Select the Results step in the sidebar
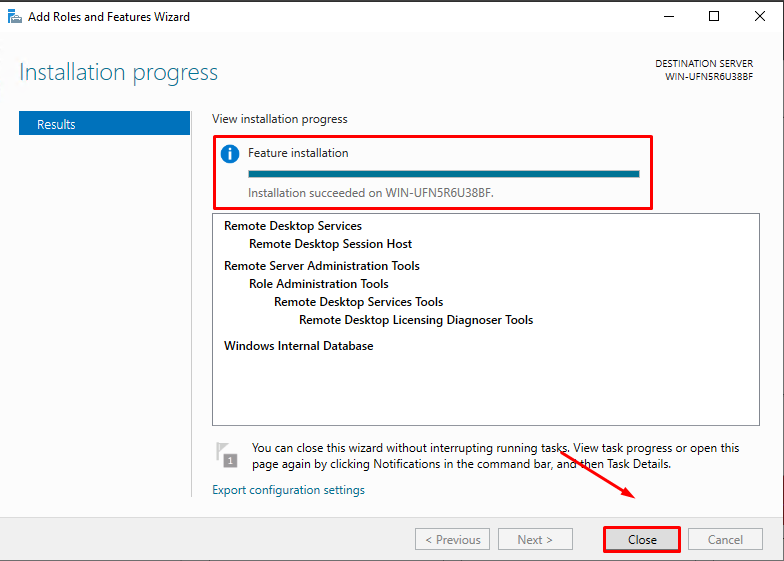The image size is (784, 561). pos(104,124)
